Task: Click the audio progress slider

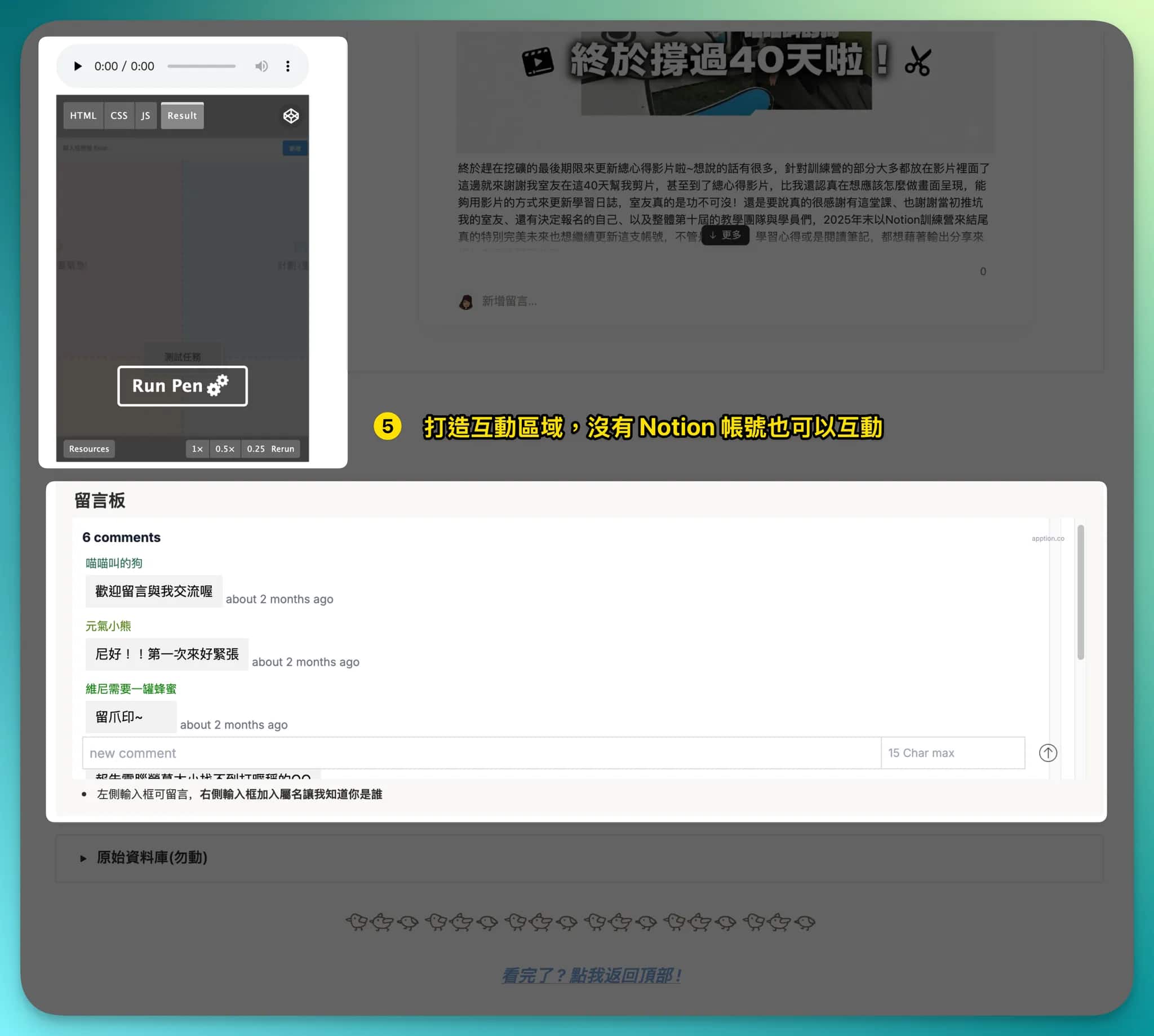Action: click(201, 66)
